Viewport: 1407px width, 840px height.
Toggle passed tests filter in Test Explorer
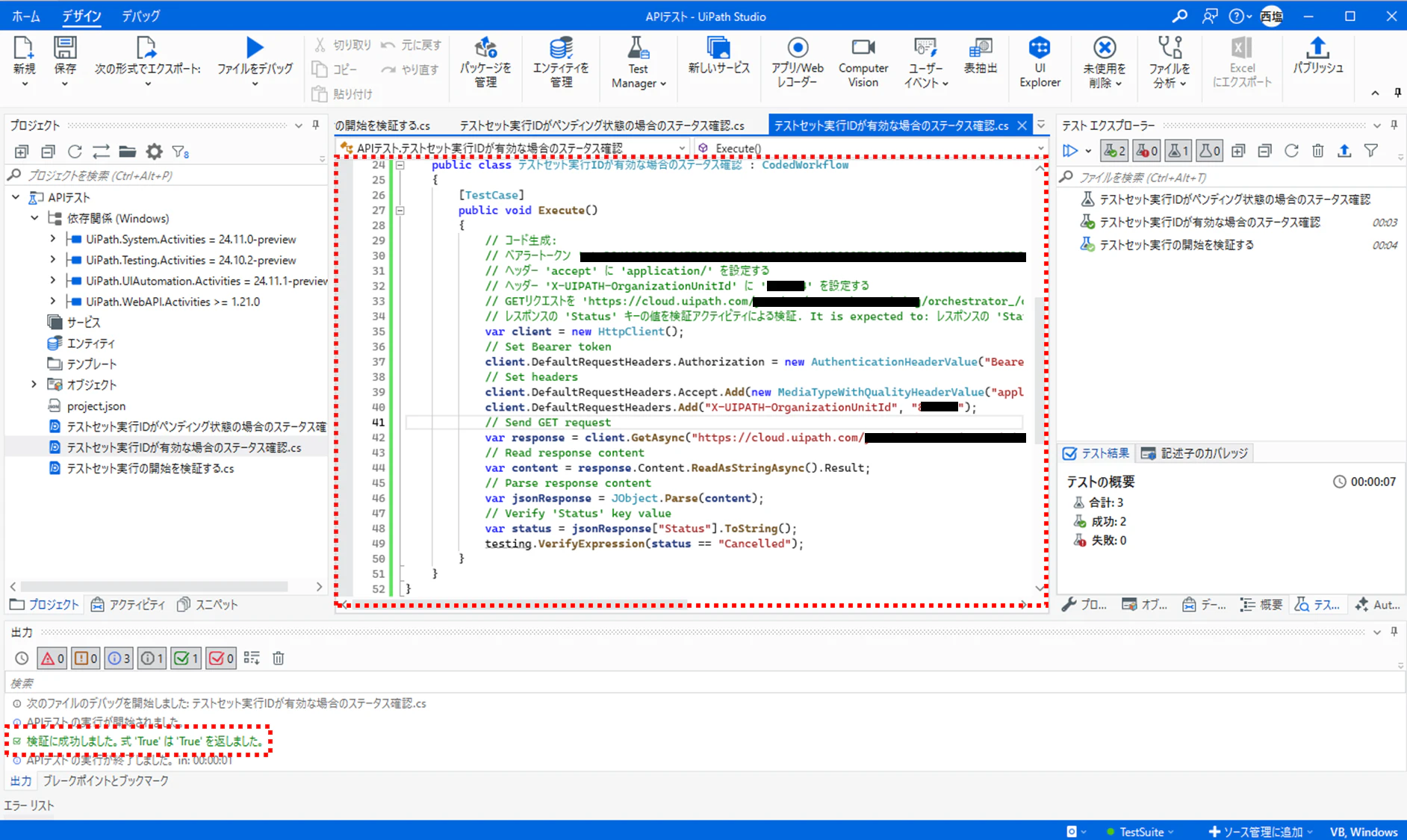(1114, 151)
